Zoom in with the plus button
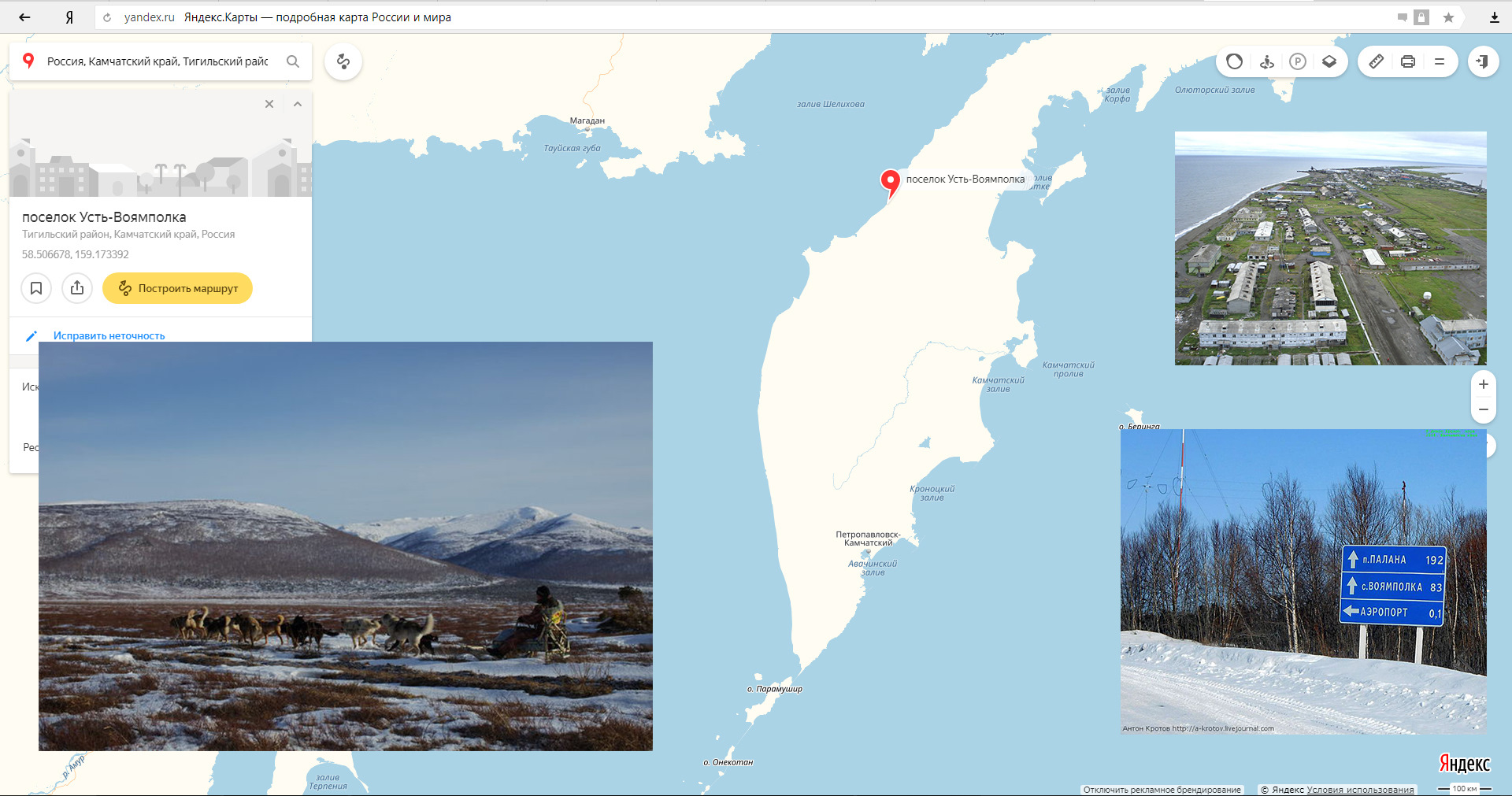 click(x=1484, y=385)
